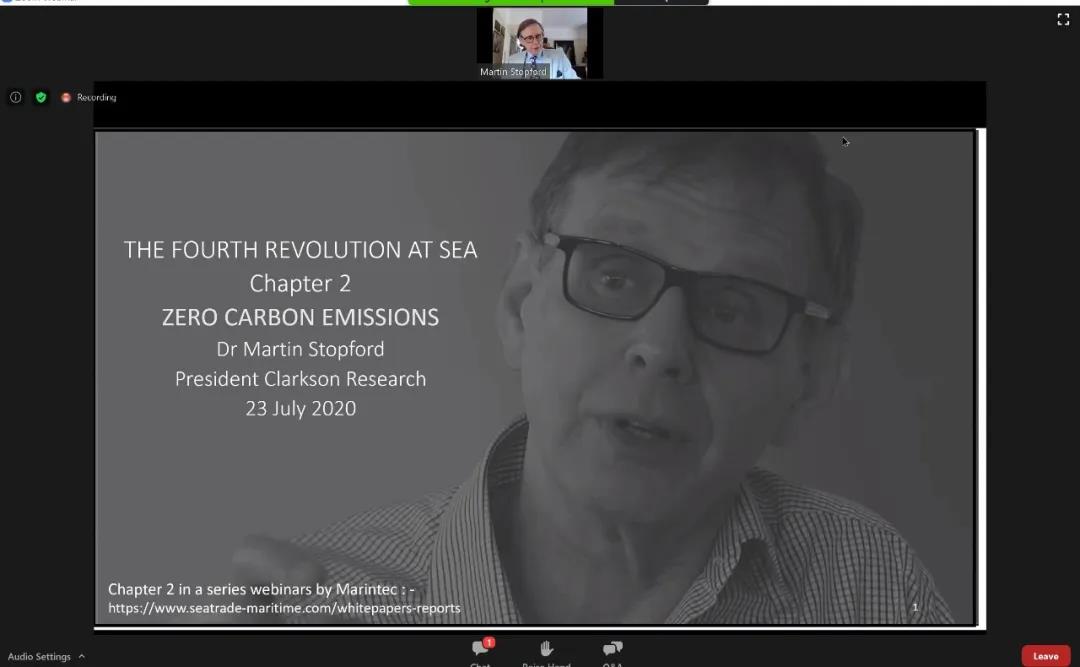Click 'Chapter 2 in a series webinars by Marintec' footer
Viewport: 1080px width, 667px height.
(261, 589)
